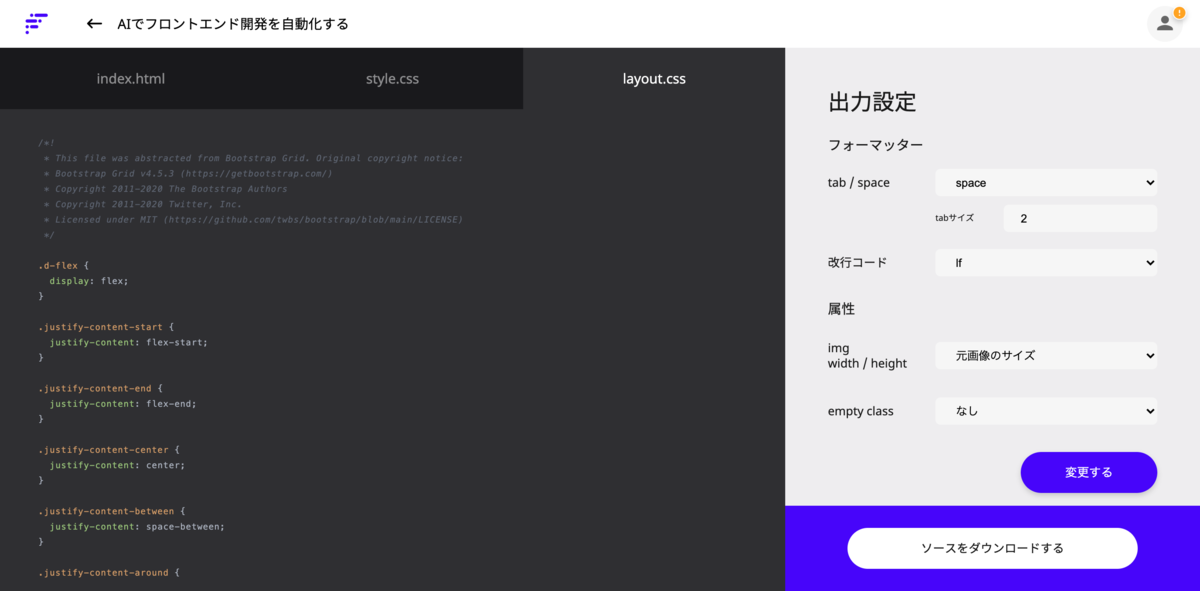
Task: Click the justify-content: space-between; line
Action: [137, 526]
